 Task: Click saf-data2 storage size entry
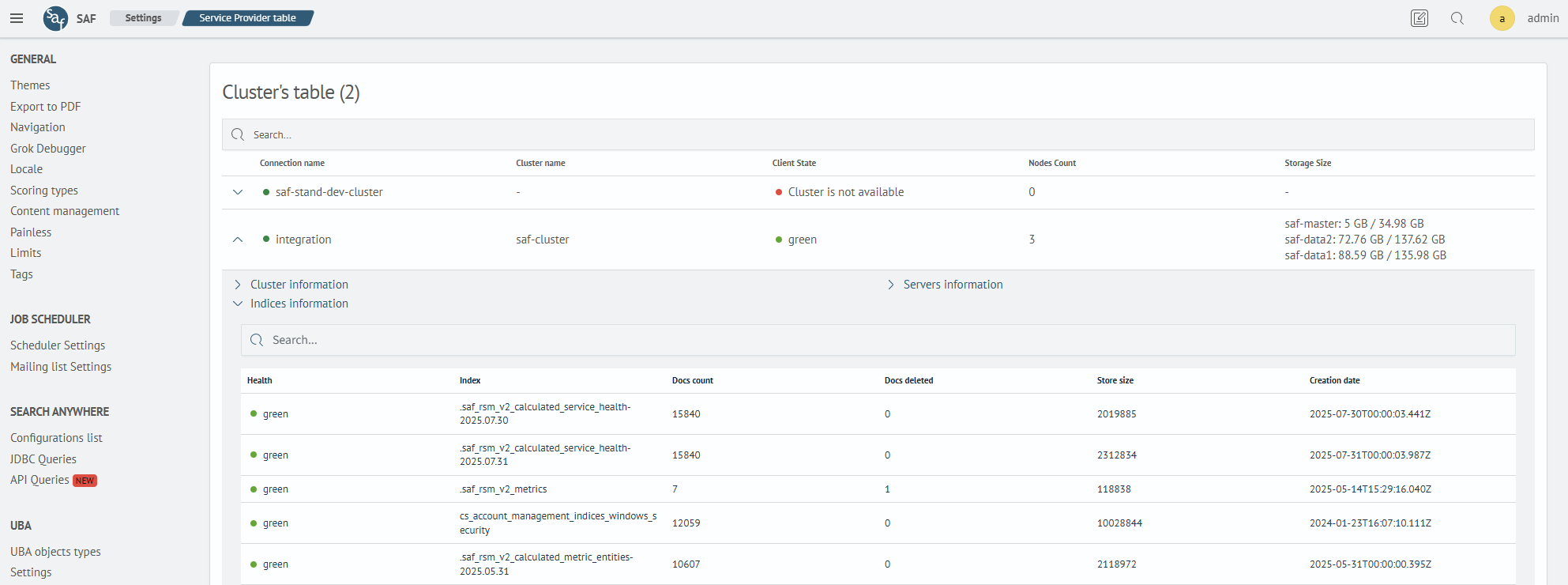point(1365,240)
